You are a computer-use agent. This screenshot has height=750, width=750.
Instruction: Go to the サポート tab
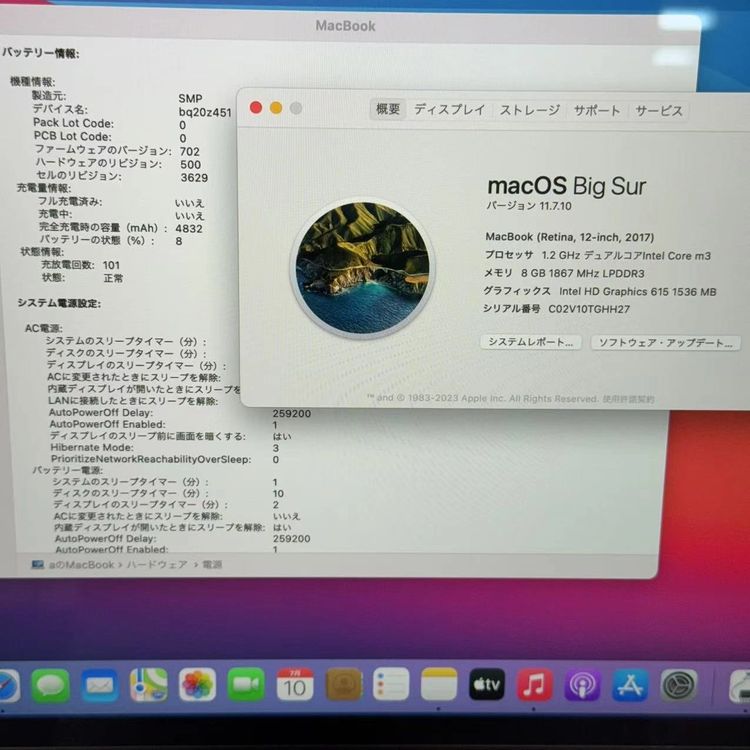(596, 110)
